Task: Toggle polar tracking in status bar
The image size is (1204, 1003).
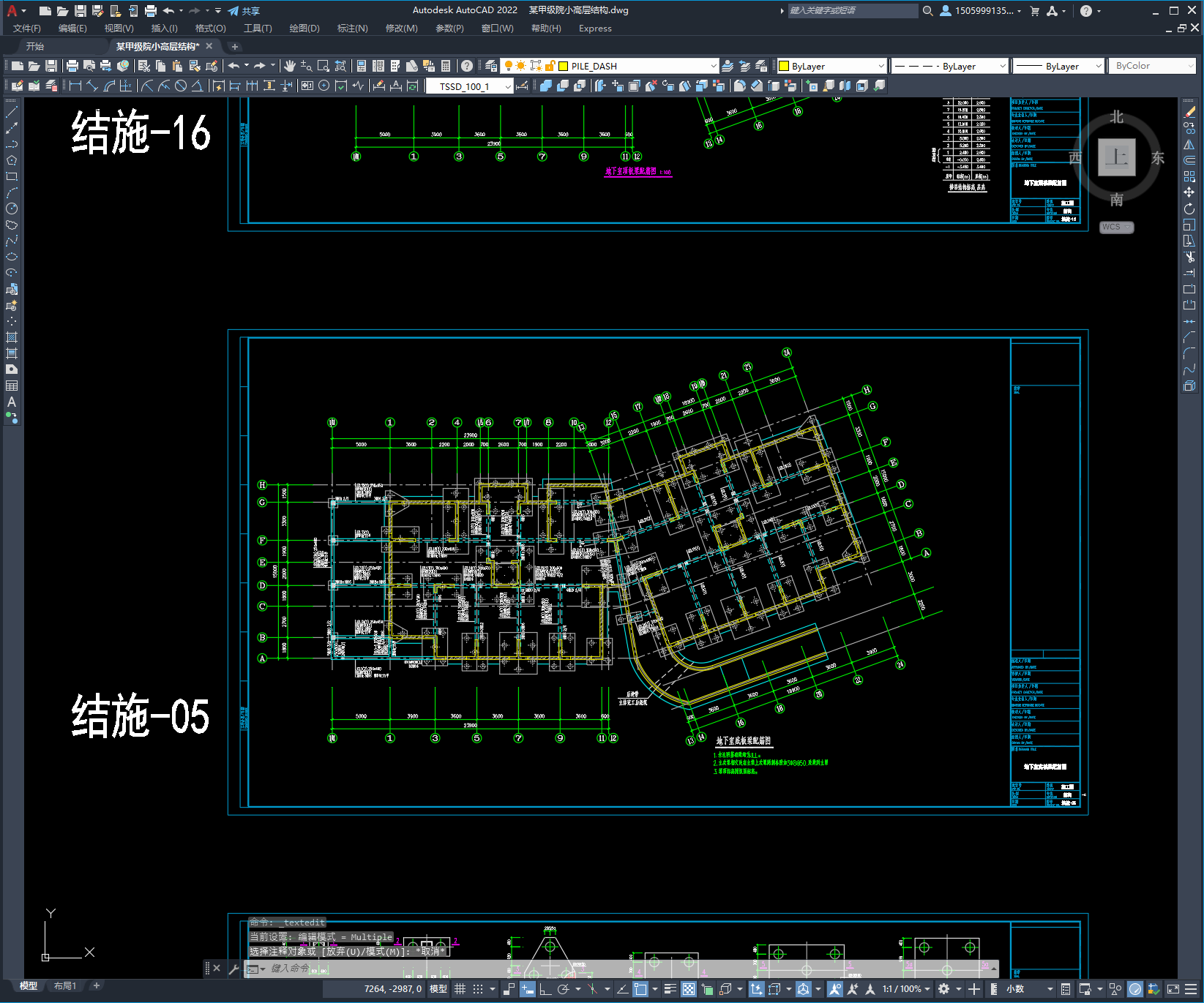Action: coord(563,989)
